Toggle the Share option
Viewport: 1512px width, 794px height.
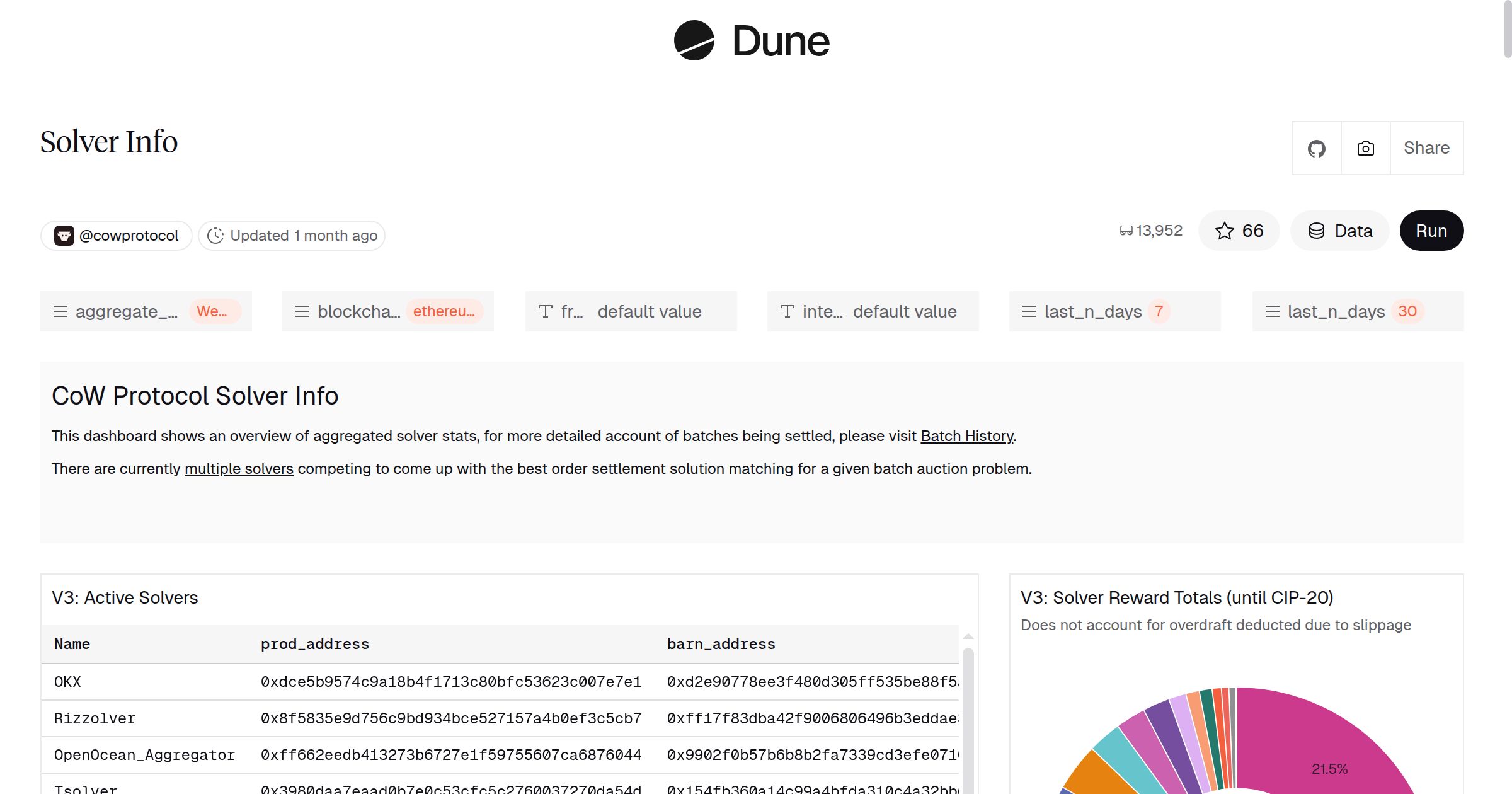[x=1426, y=148]
